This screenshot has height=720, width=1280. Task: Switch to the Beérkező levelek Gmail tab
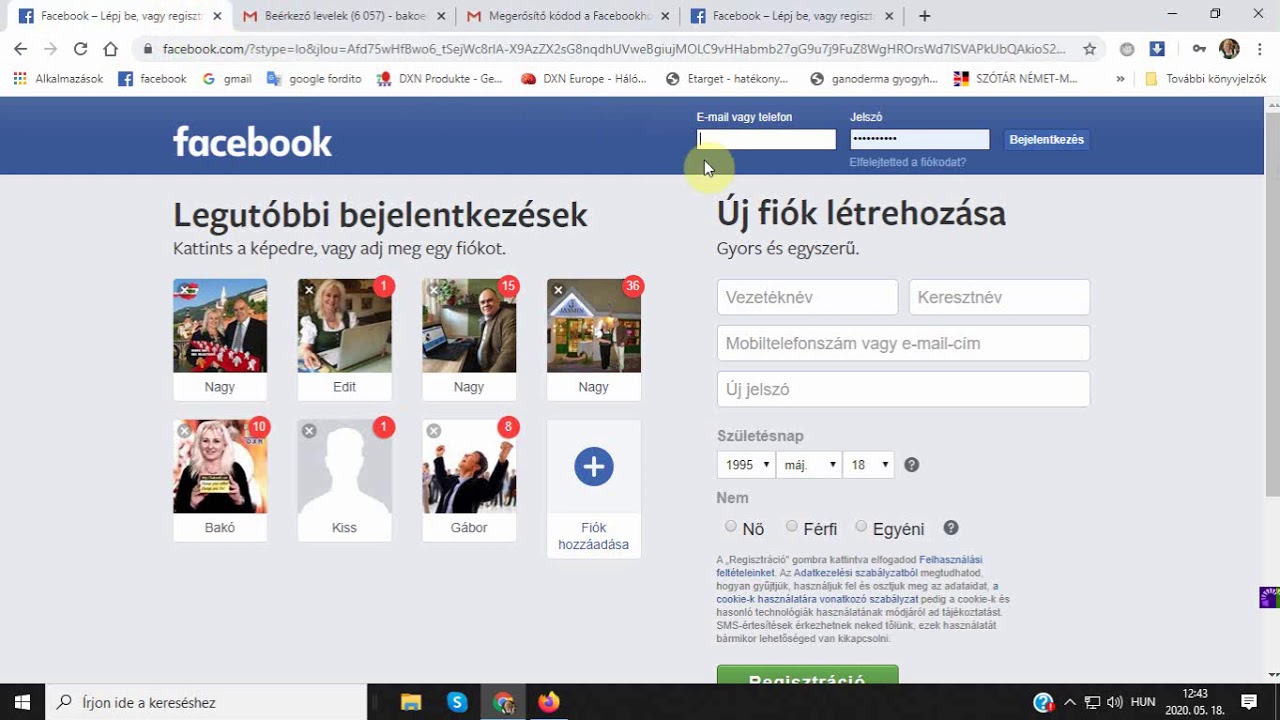pyautogui.click(x=343, y=16)
